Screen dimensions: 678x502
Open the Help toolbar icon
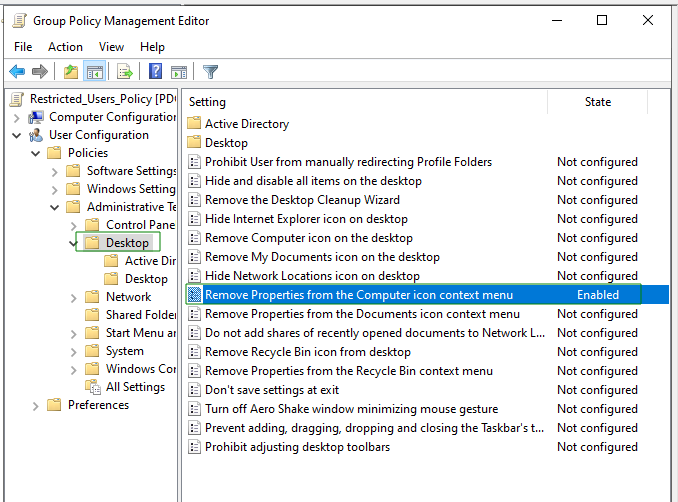pyautogui.click(x=155, y=71)
